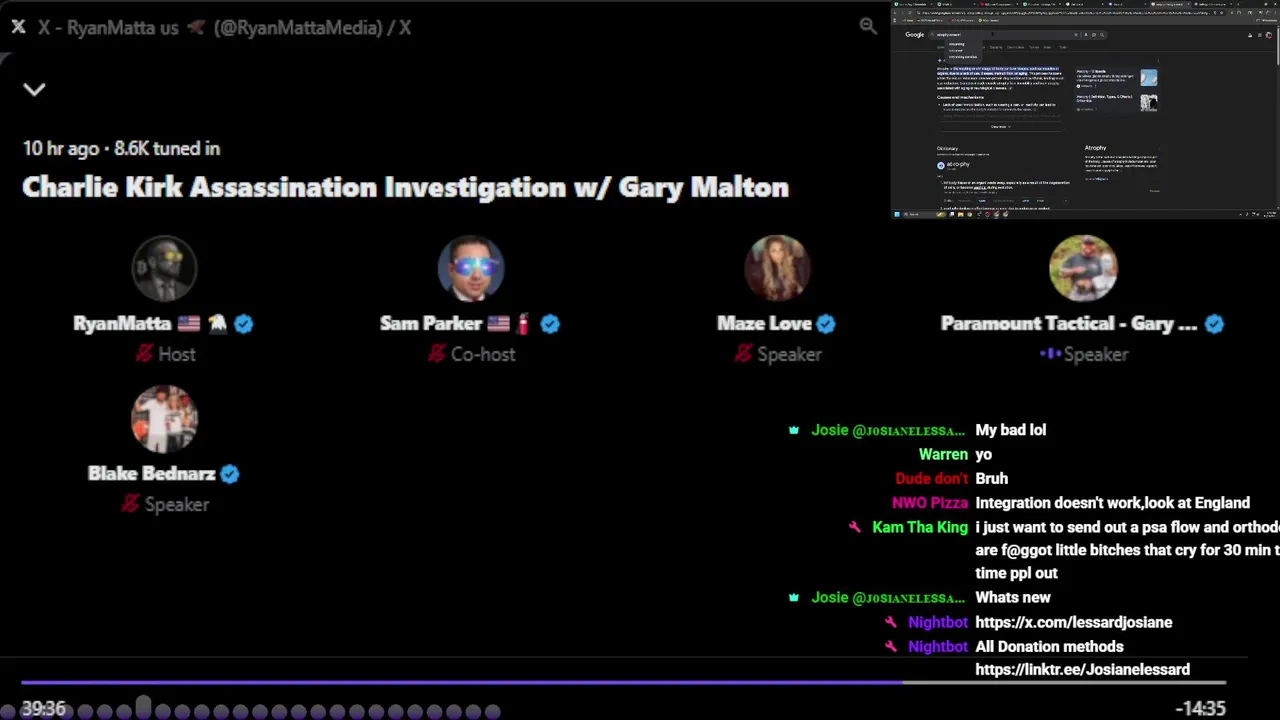1280x720 pixels.
Task: Open Paramount Tactical's speaker avatar
Action: 1083,268
